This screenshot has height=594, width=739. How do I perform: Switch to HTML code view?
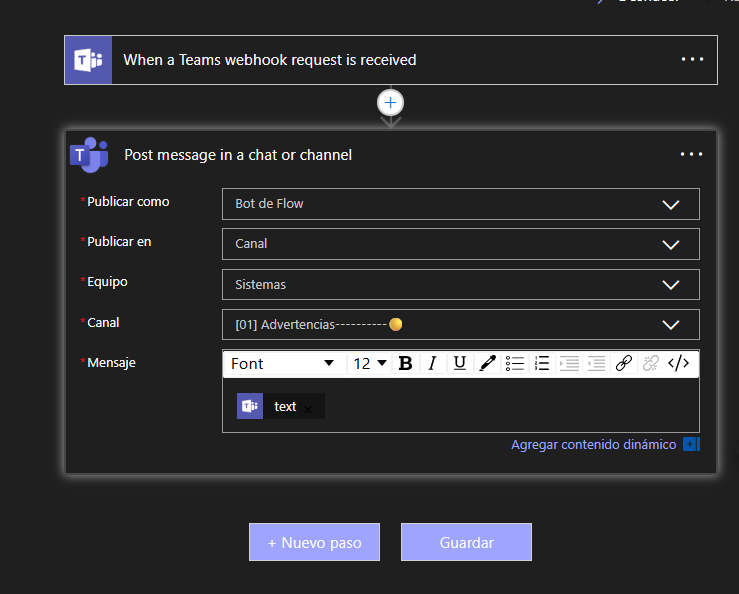[x=678, y=363]
